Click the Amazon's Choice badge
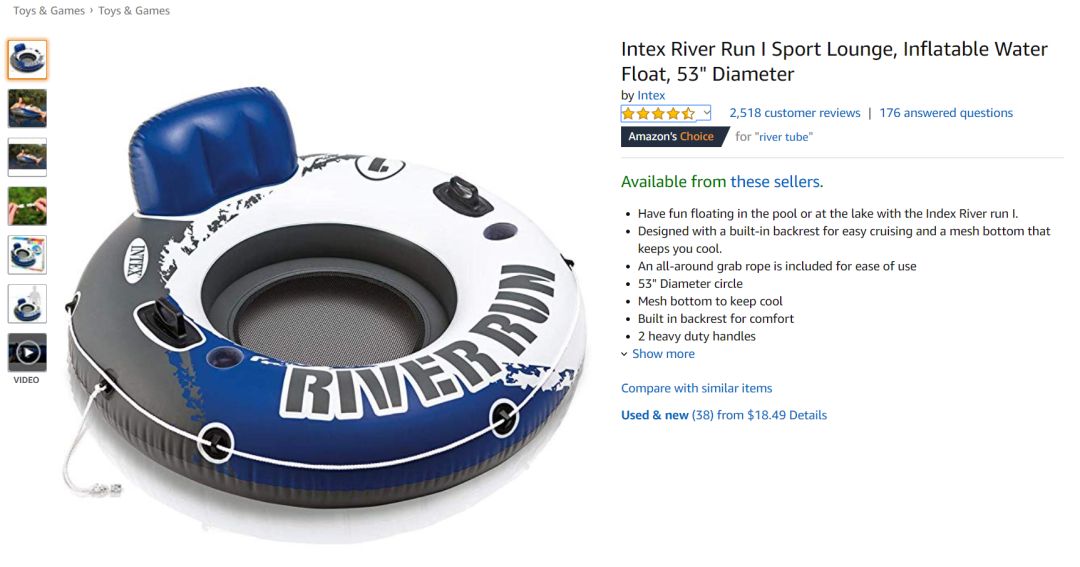The image size is (1080, 567). pos(674,136)
